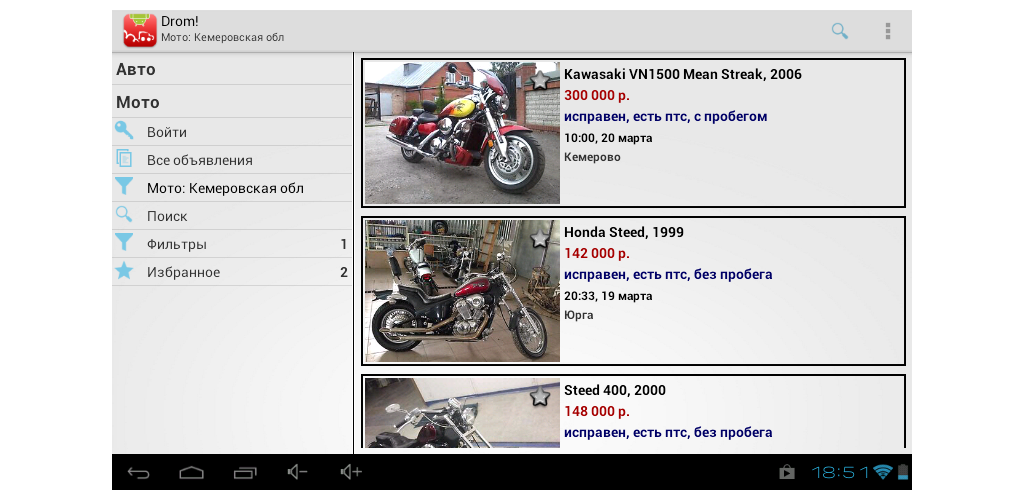
Task: Select the Авто section
Action: point(232,69)
